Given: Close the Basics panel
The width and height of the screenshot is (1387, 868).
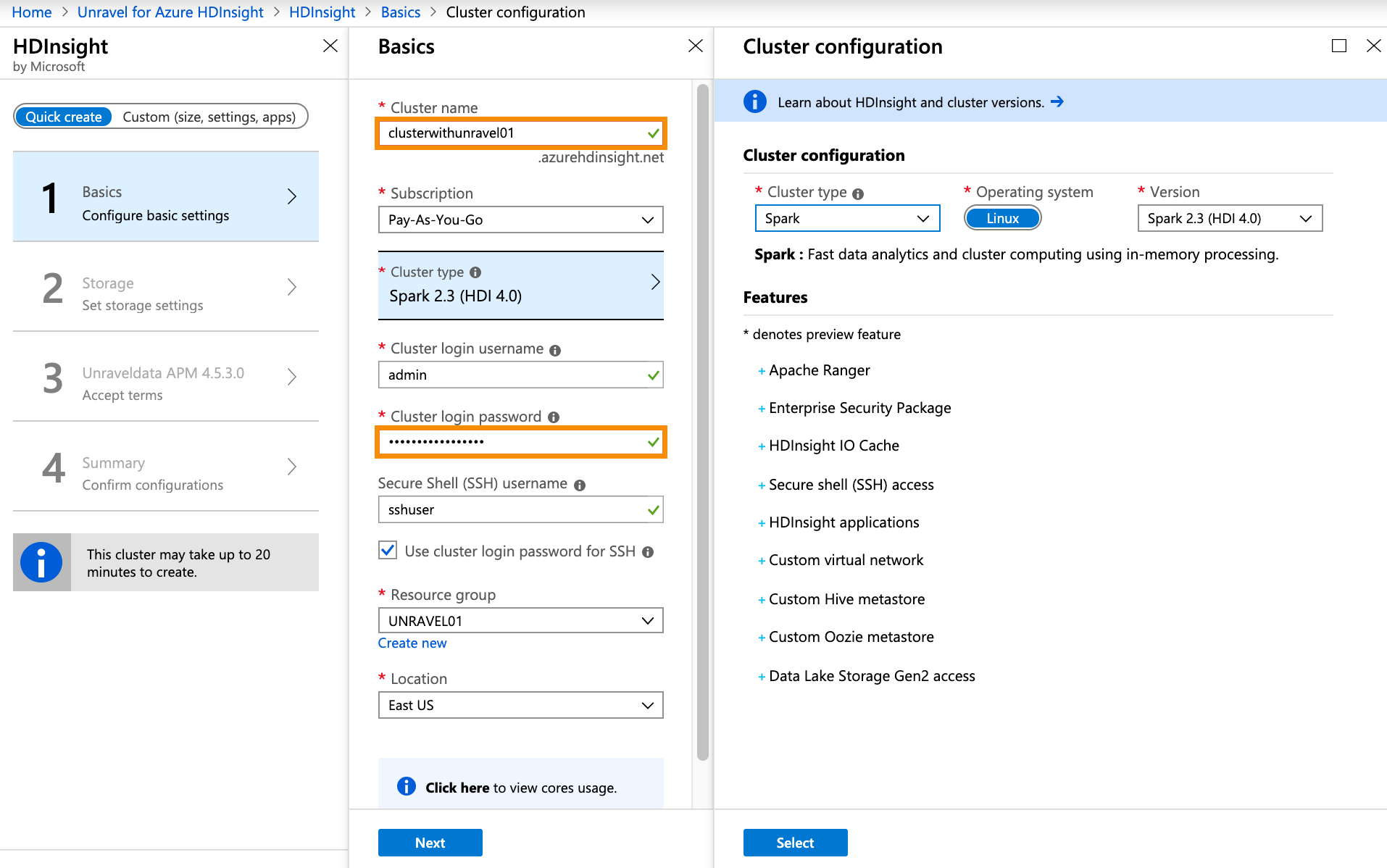Looking at the screenshot, I should [x=696, y=46].
